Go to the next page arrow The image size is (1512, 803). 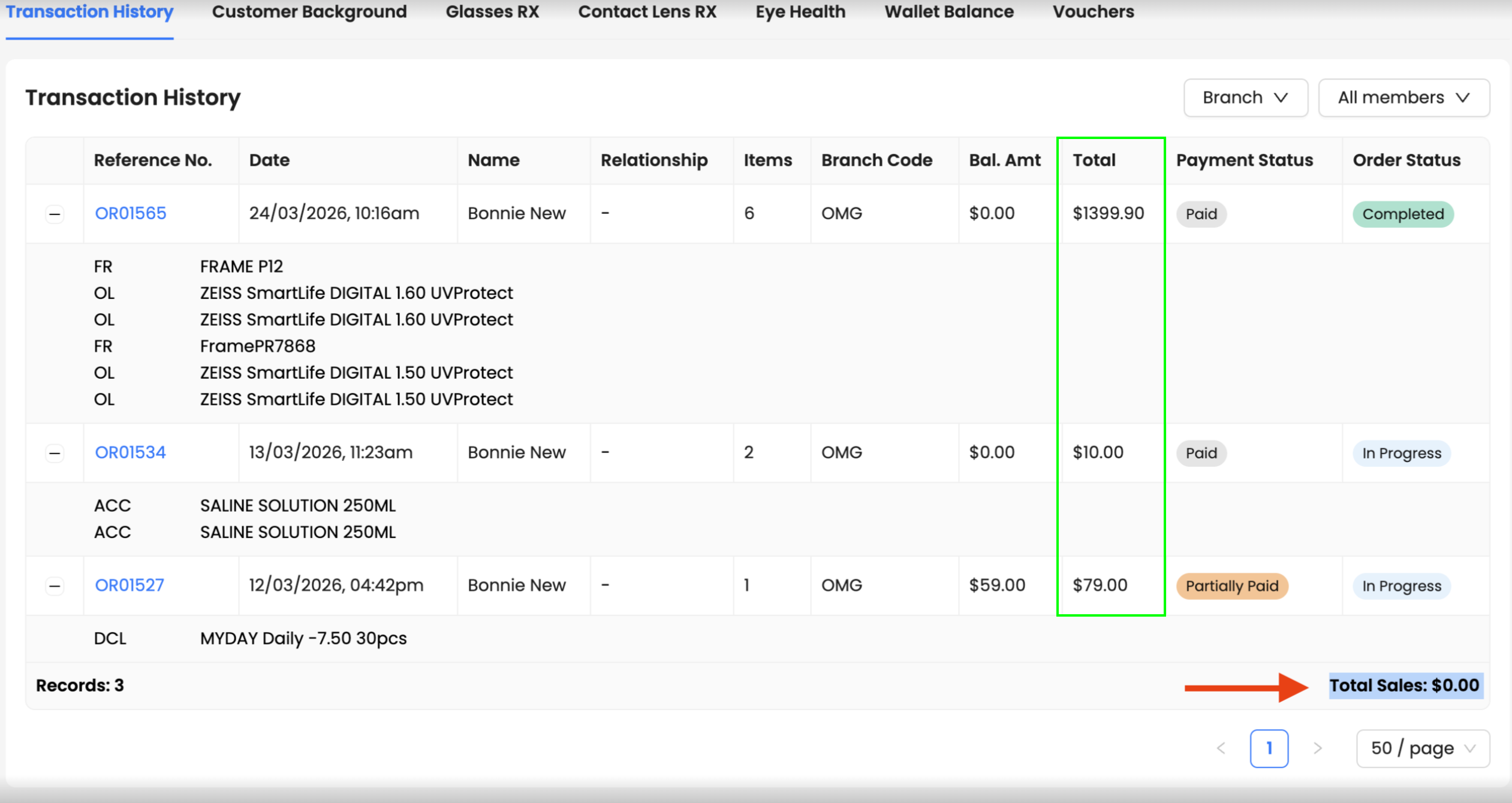tap(1317, 748)
